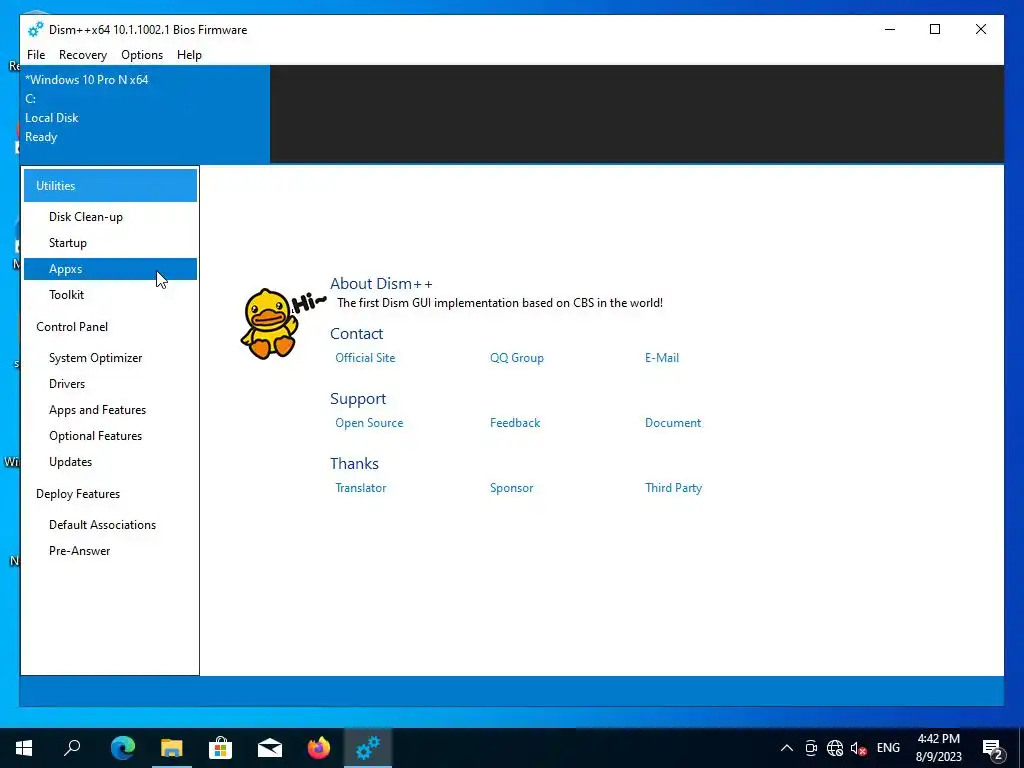Open the Document link

[673, 423]
